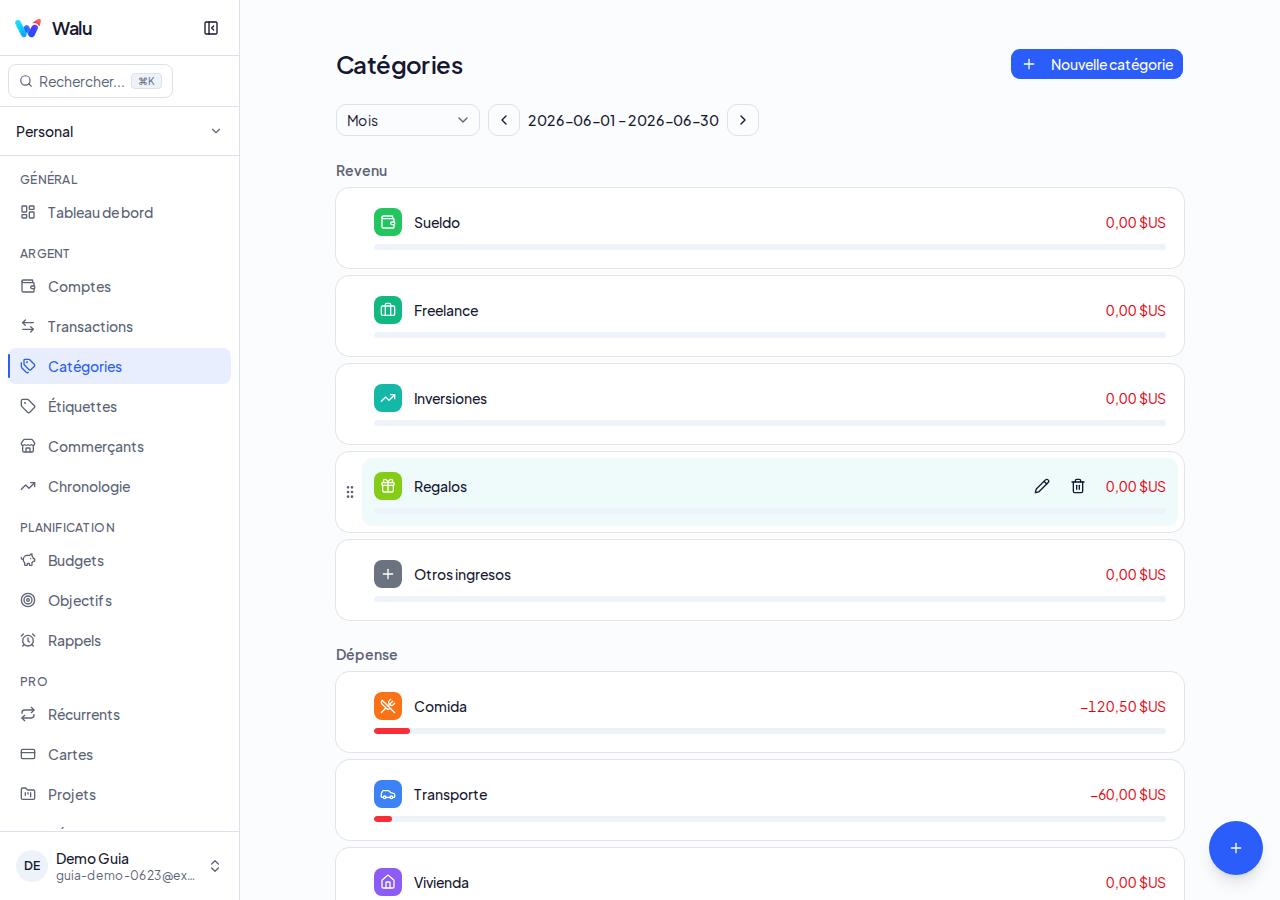
Task: Open the Vivienda category
Action: coord(760,874)
